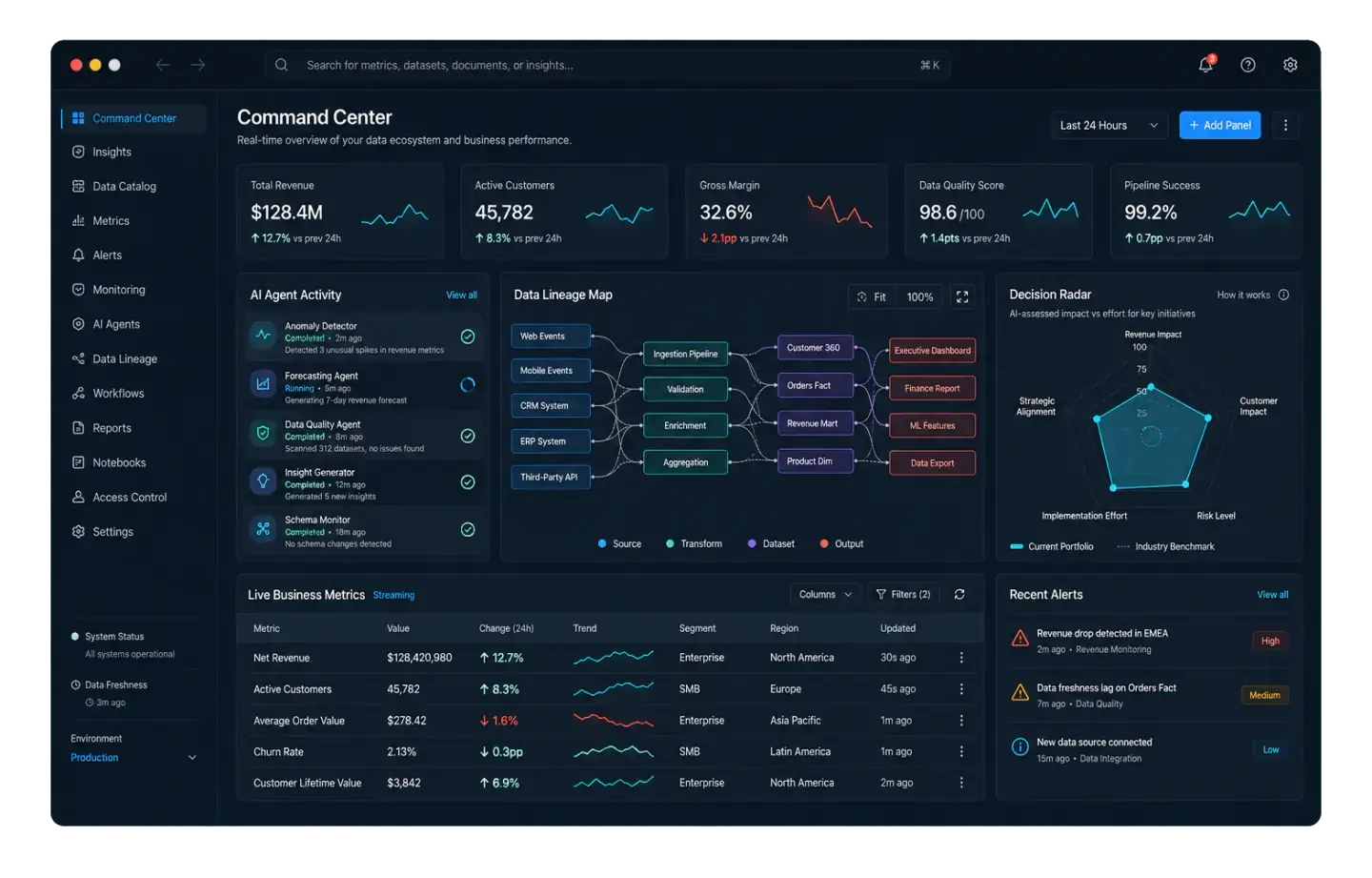Viewport: 1372px width, 878px height.
Task: Toggle the Transform legend item
Action: [x=694, y=544]
